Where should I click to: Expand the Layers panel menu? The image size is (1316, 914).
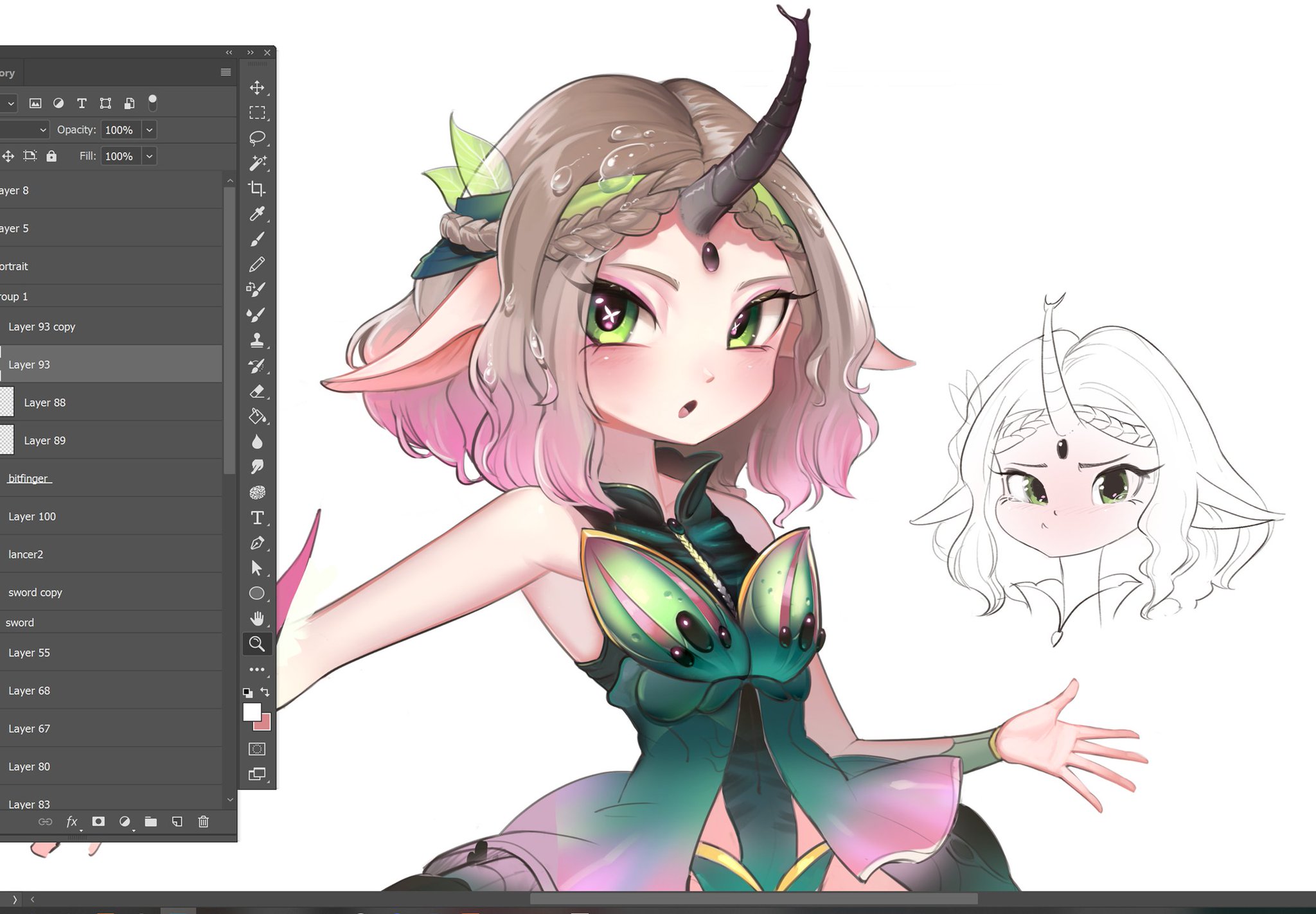click(225, 72)
